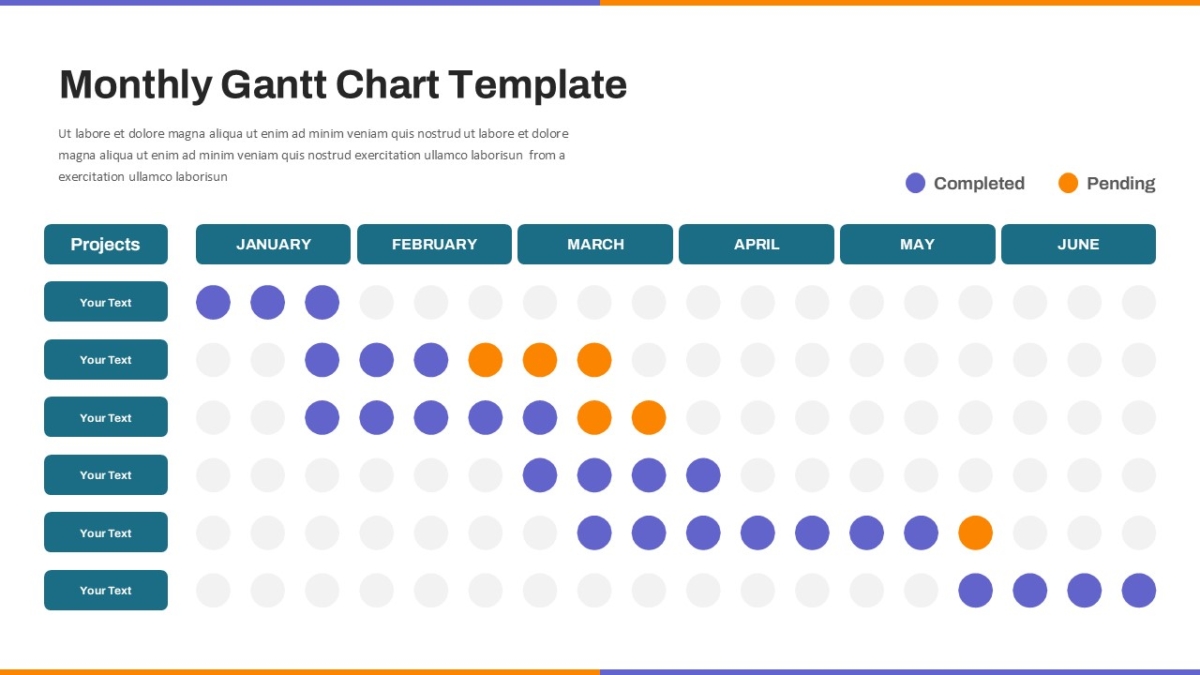Screen dimensions: 1200x675
Task: Click the last orange dot in third row
Action: coord(648,418)
